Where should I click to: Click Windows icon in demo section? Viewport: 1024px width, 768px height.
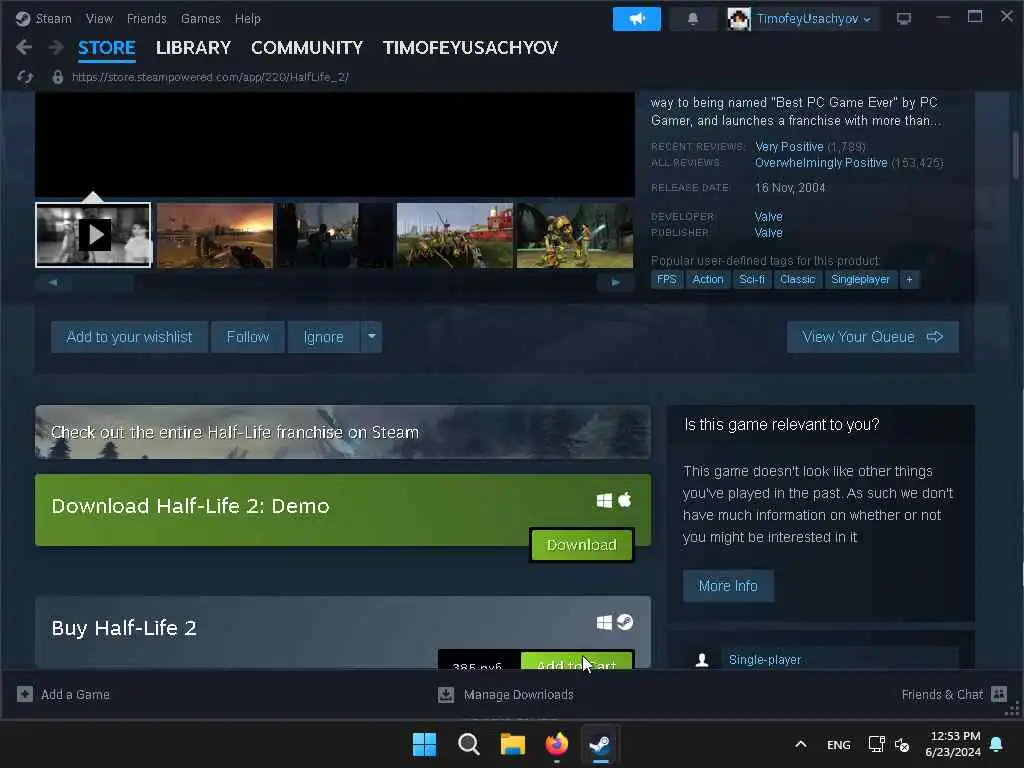604,501
